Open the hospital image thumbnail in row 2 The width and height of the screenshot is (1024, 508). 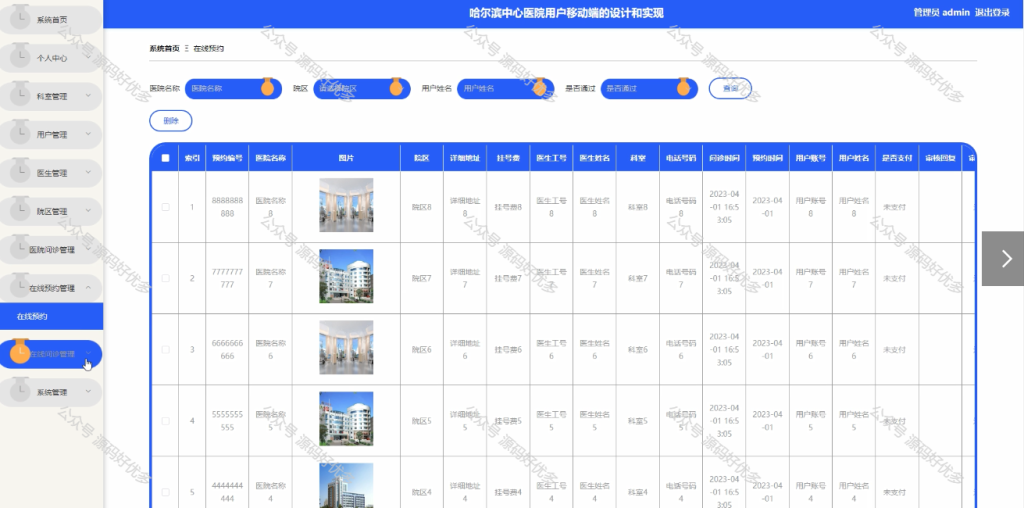(x=346, y=276)
